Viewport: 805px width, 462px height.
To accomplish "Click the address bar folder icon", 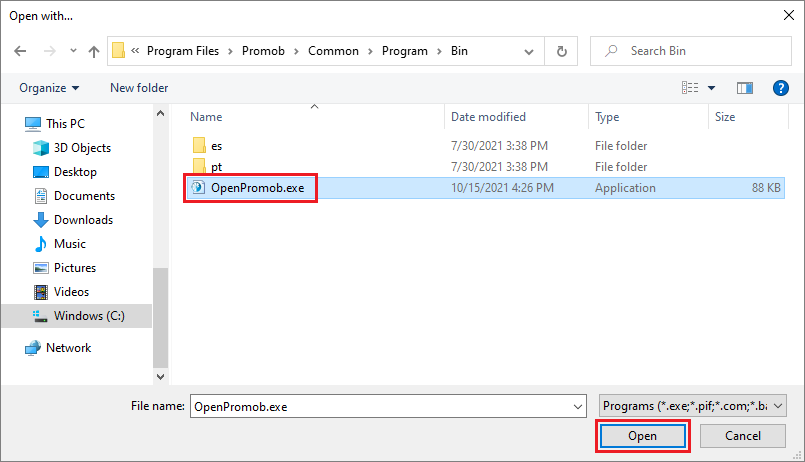I will (x=119, y=50).
